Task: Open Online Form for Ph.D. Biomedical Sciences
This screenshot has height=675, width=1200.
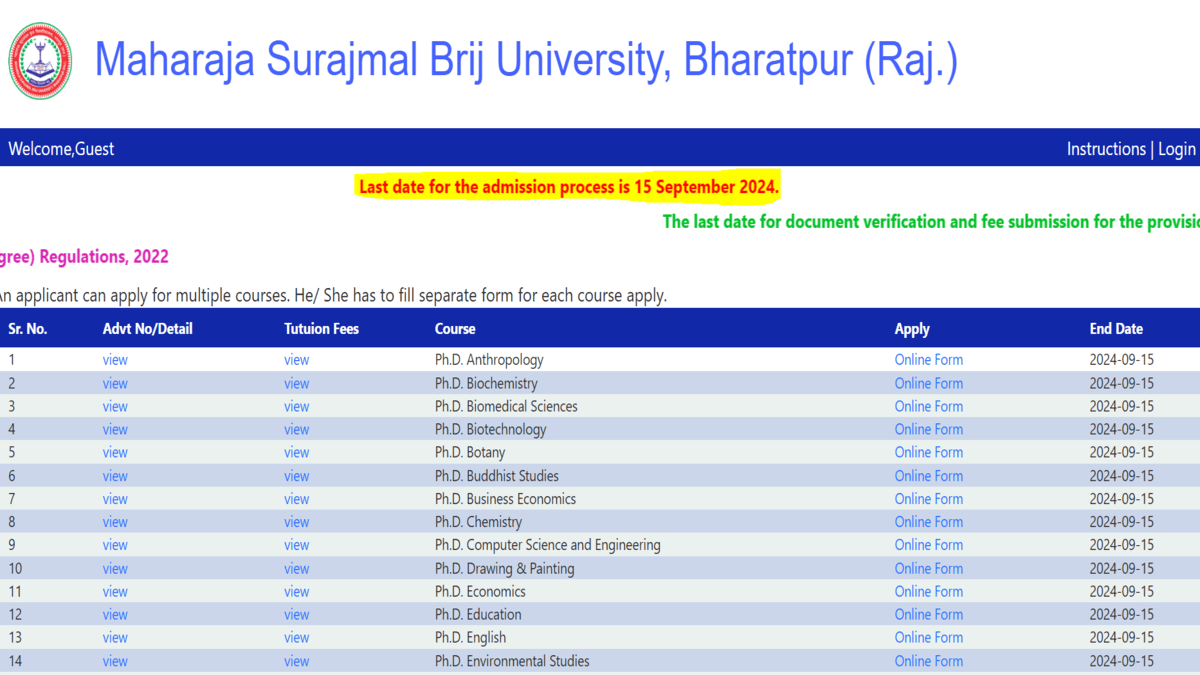Action: [x=929, y=406]
